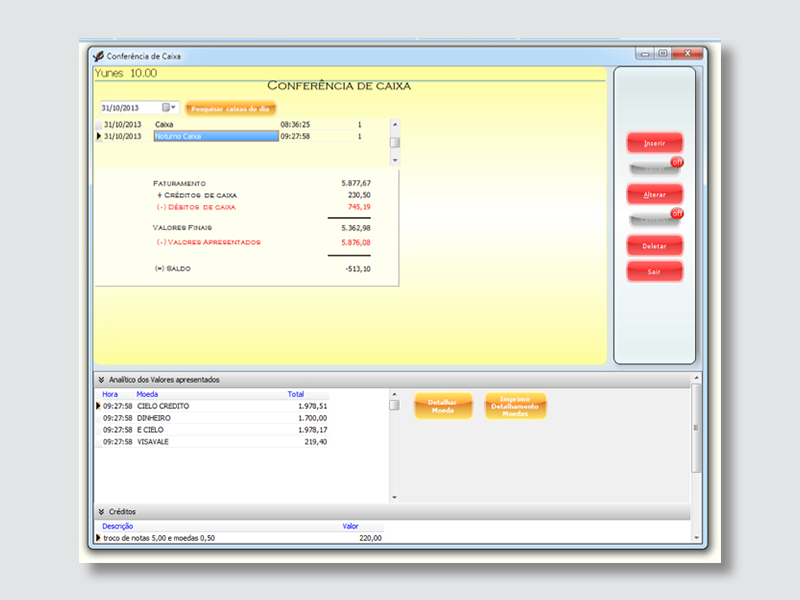Click the Saldo value -513,10

click(x=358, y=268)
